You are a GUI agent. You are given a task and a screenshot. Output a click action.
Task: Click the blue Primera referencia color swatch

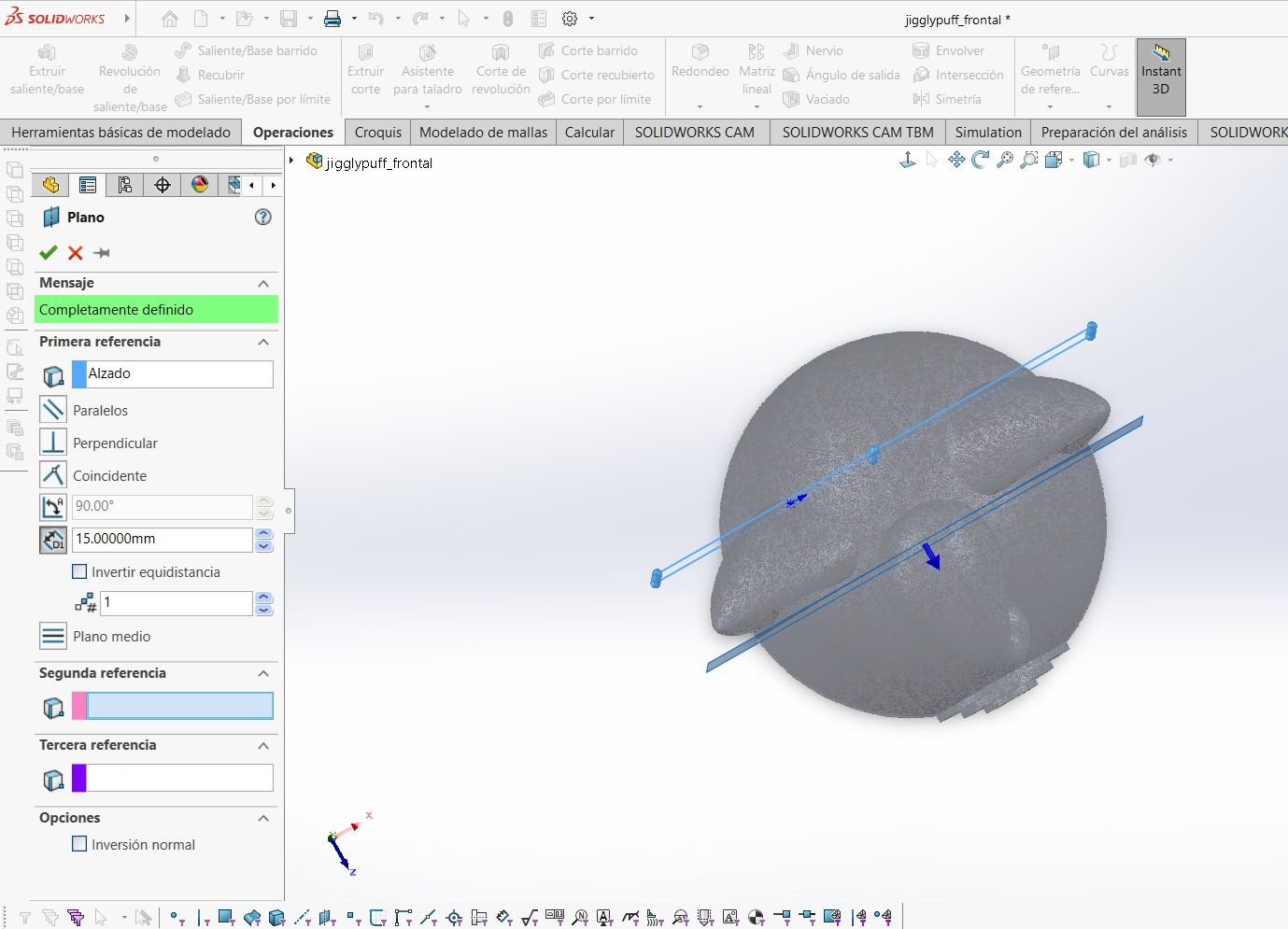pos(79,374)
